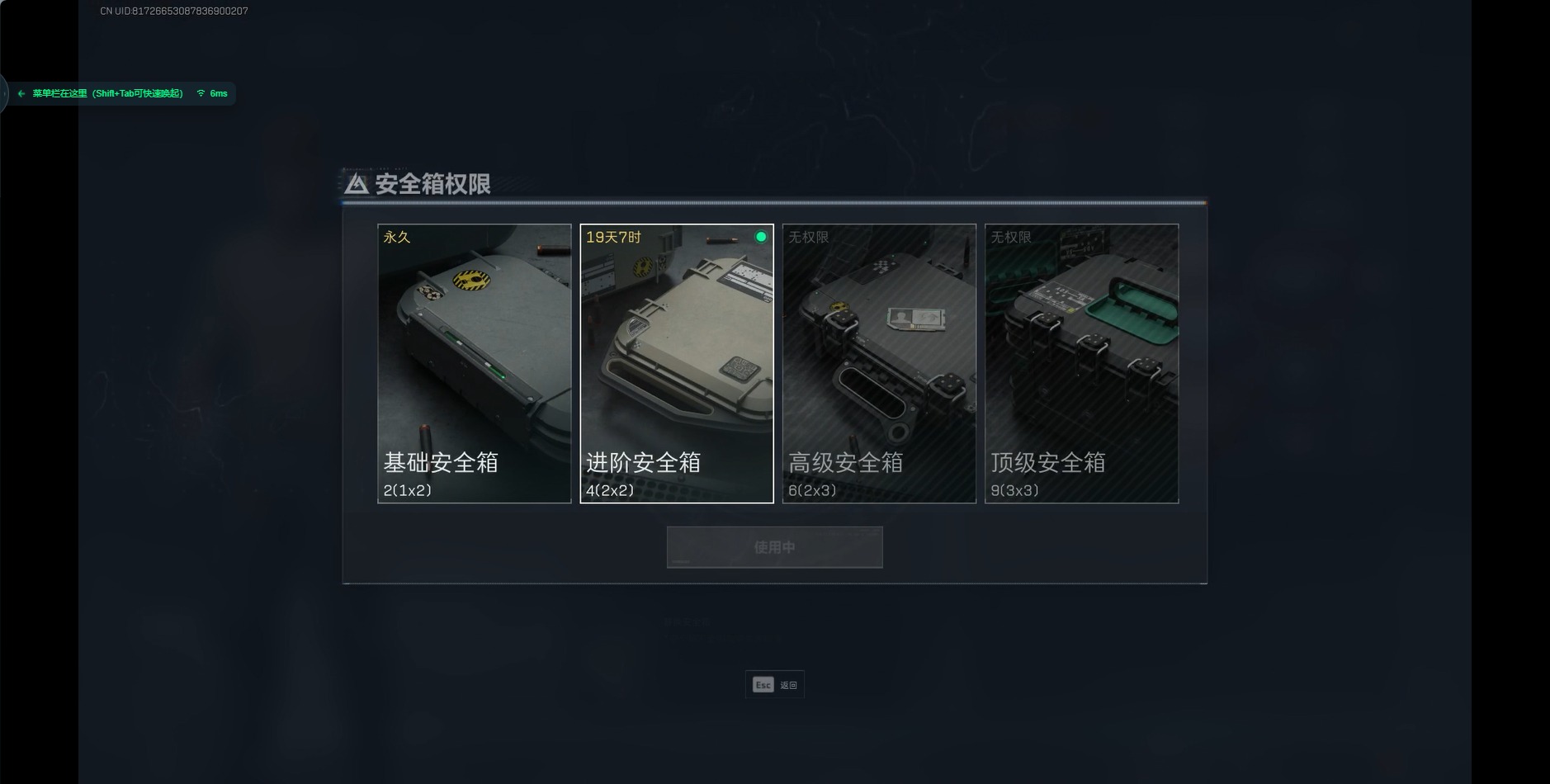
Task: Click the 无权限 label on 顶级安全箱
Action: 1011,237
